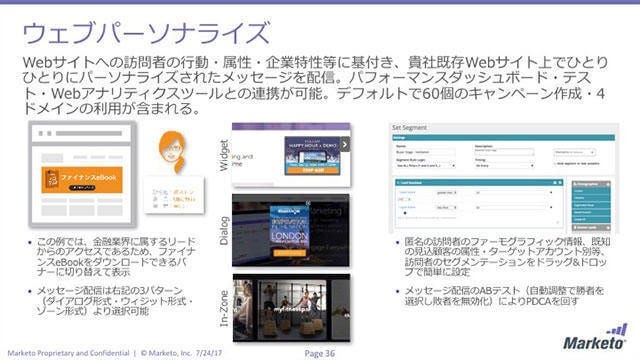Image resolution: width=640 pixels, height=360 pixels.
Task: Click the vertical Widget label
Action: [224, 155]
